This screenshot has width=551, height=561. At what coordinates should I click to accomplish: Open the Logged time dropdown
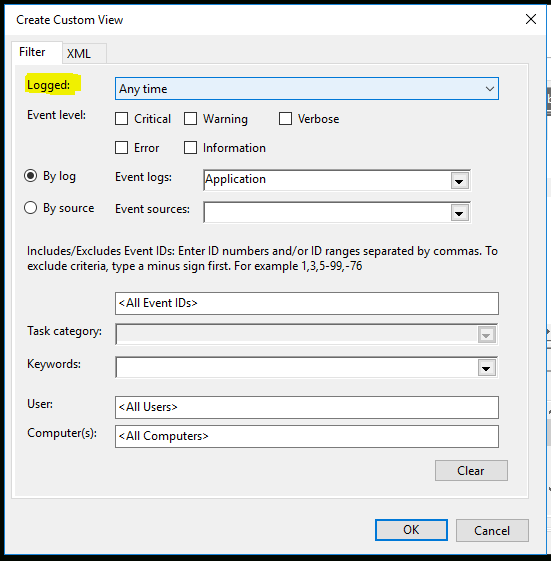307,88
